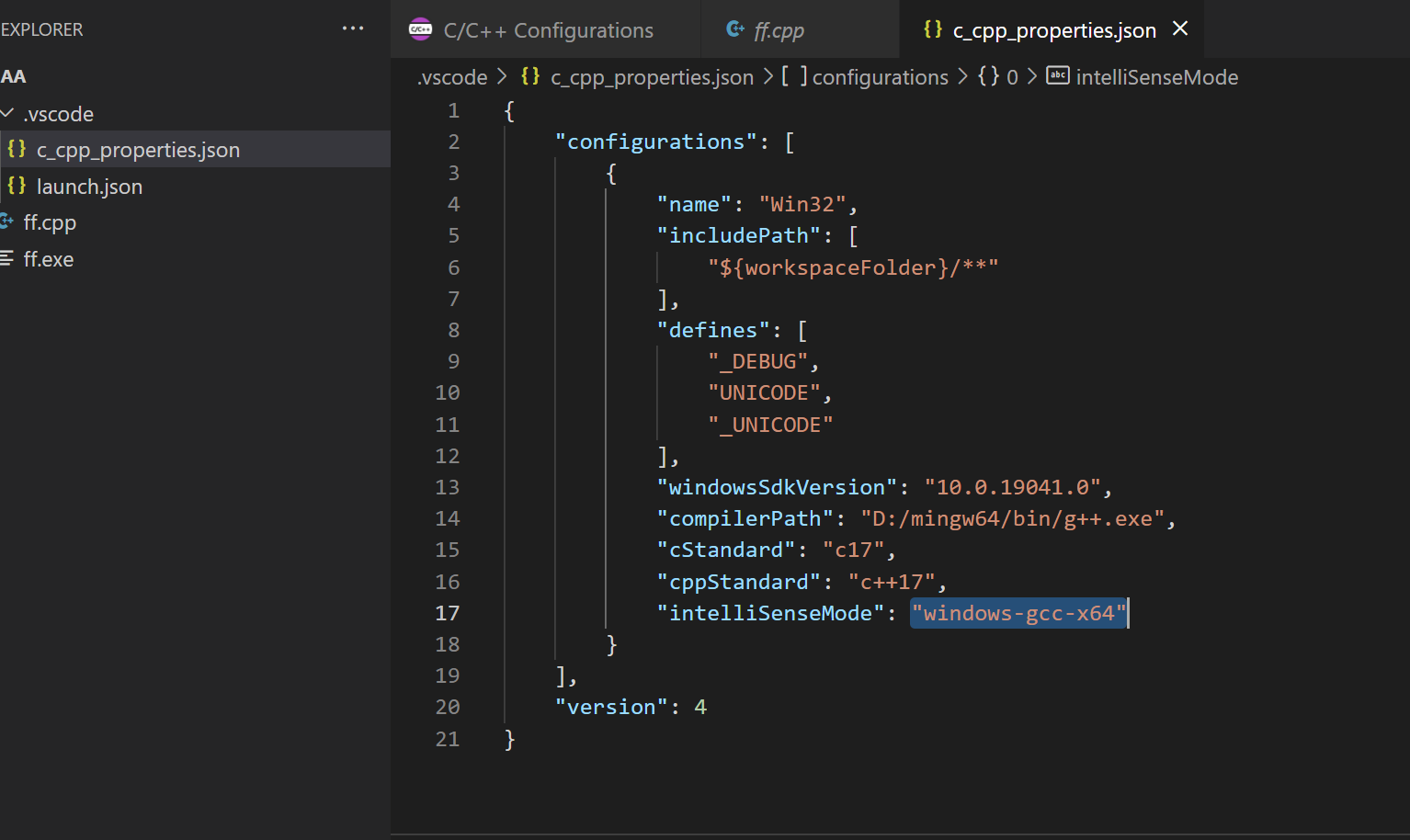Open the Explorer more actions menu

coord(352,28)
